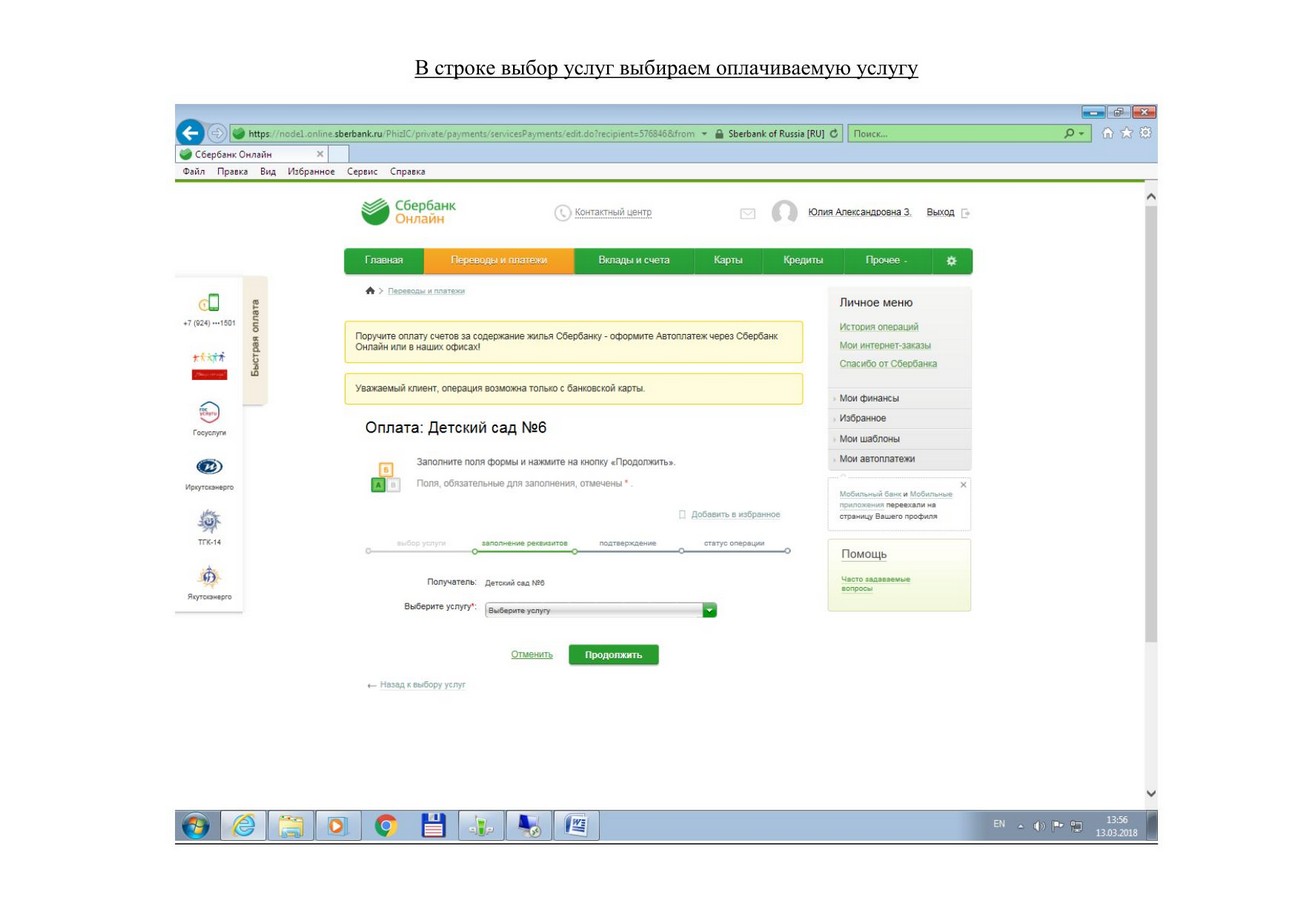Viewport: 1300px width, 920px height.
Task: Click the browser Поиск search field
Action: pos(953,134)
